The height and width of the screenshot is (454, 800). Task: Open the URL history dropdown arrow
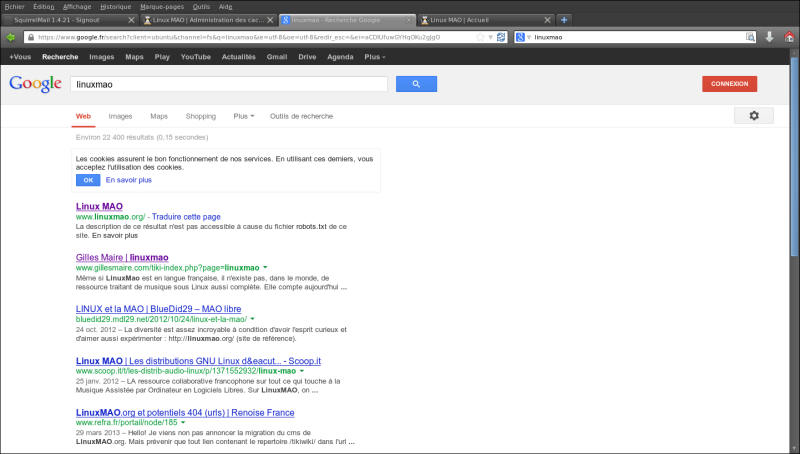tap(491, 37)
